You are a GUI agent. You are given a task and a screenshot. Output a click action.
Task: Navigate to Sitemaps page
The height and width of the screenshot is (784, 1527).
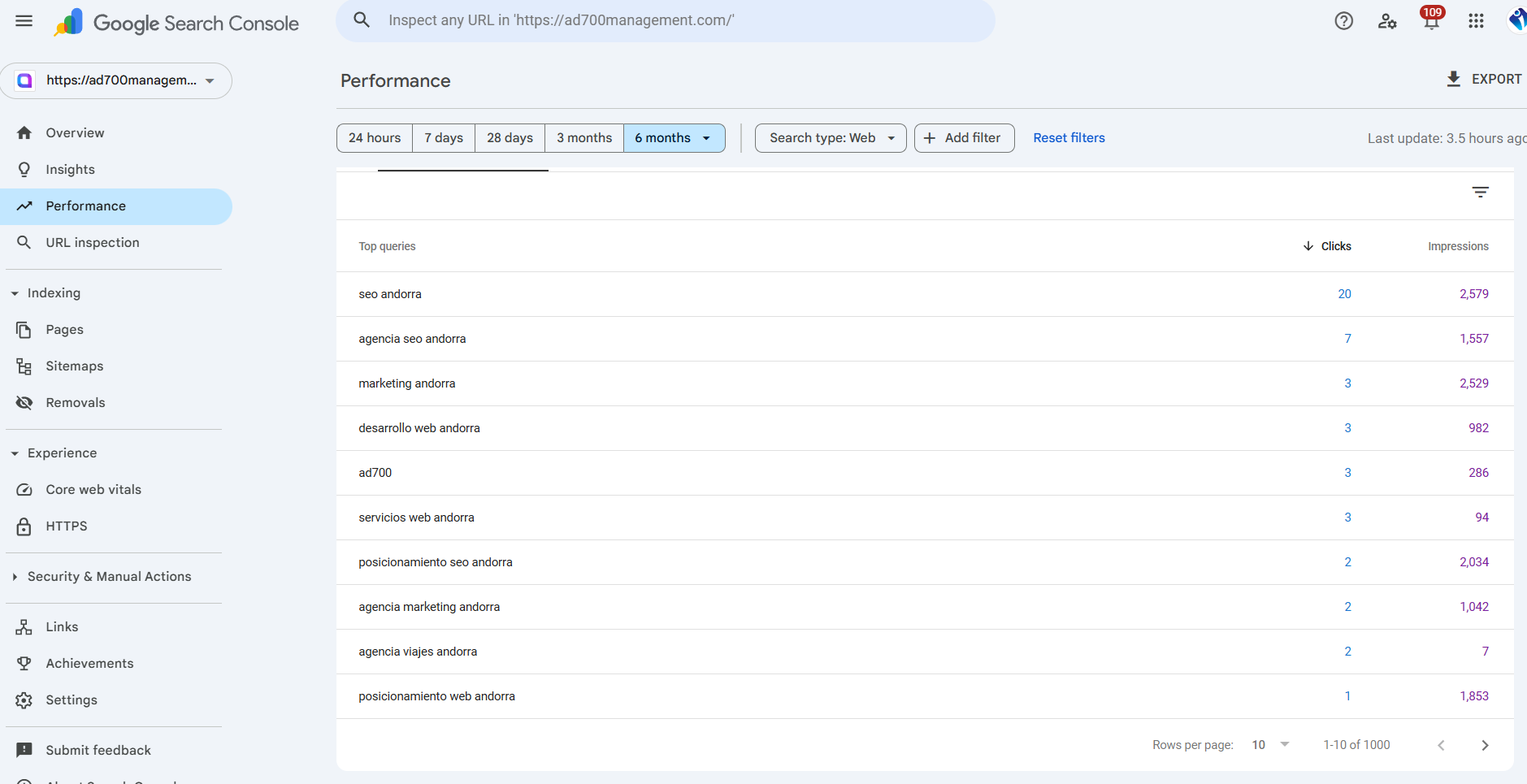tap(75, 366)
